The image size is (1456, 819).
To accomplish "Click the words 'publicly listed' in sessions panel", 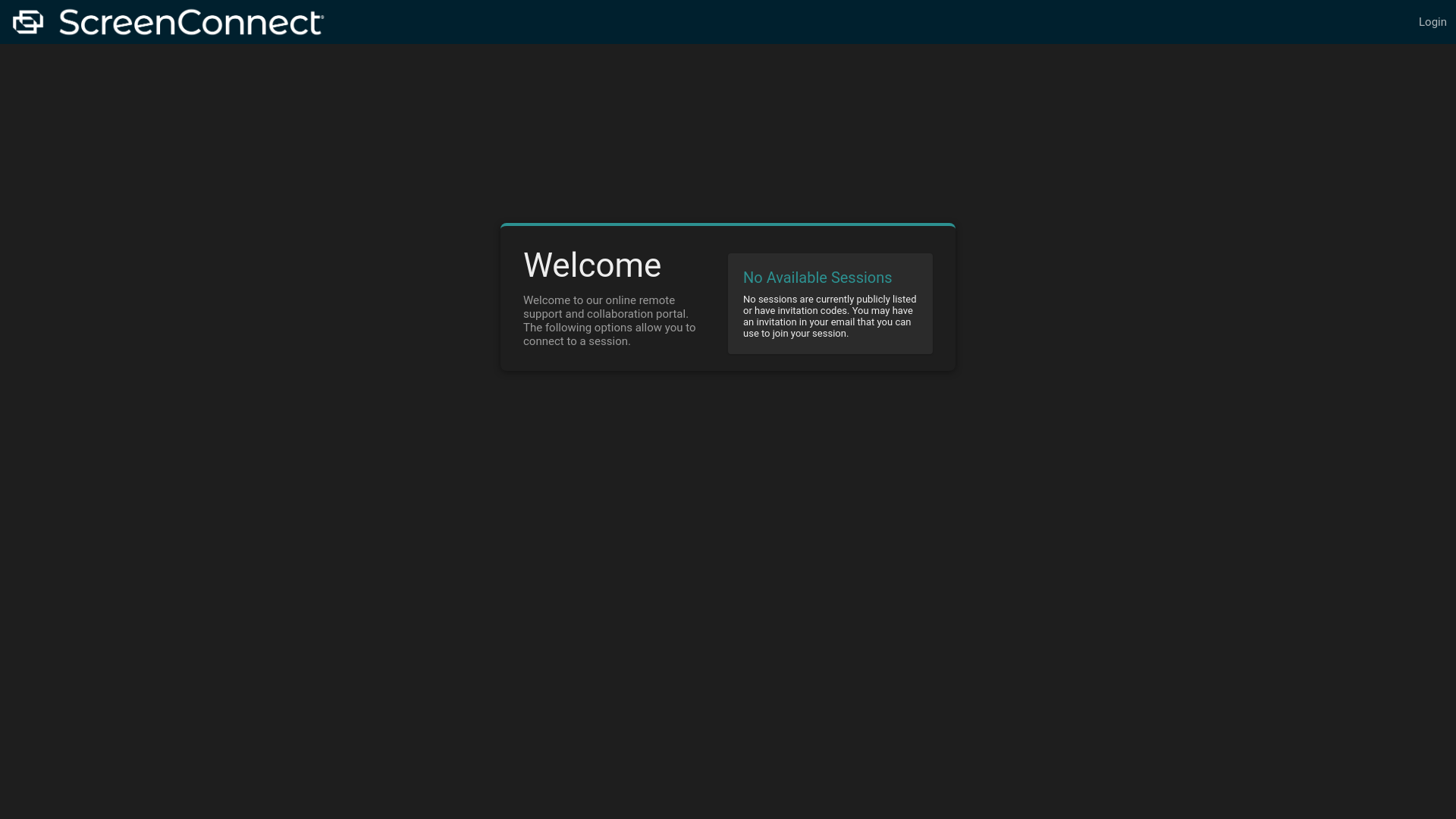I will (x=886, y=300).
